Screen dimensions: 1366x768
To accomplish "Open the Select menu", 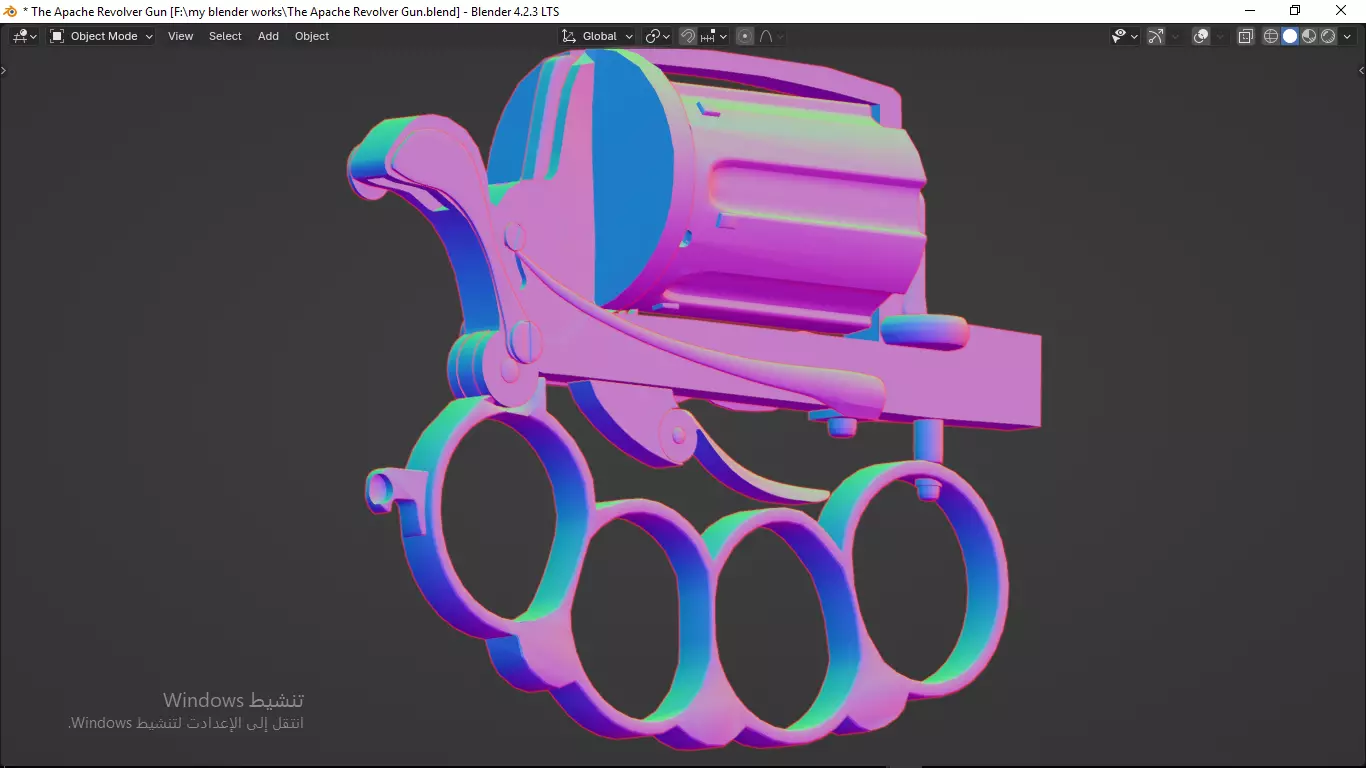I will [x=225, y=36].
